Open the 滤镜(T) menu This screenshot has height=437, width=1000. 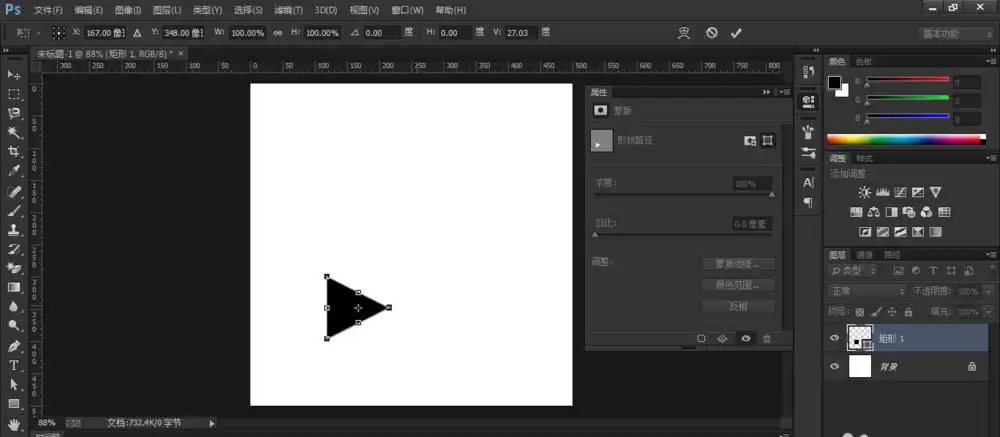(288, 10)
